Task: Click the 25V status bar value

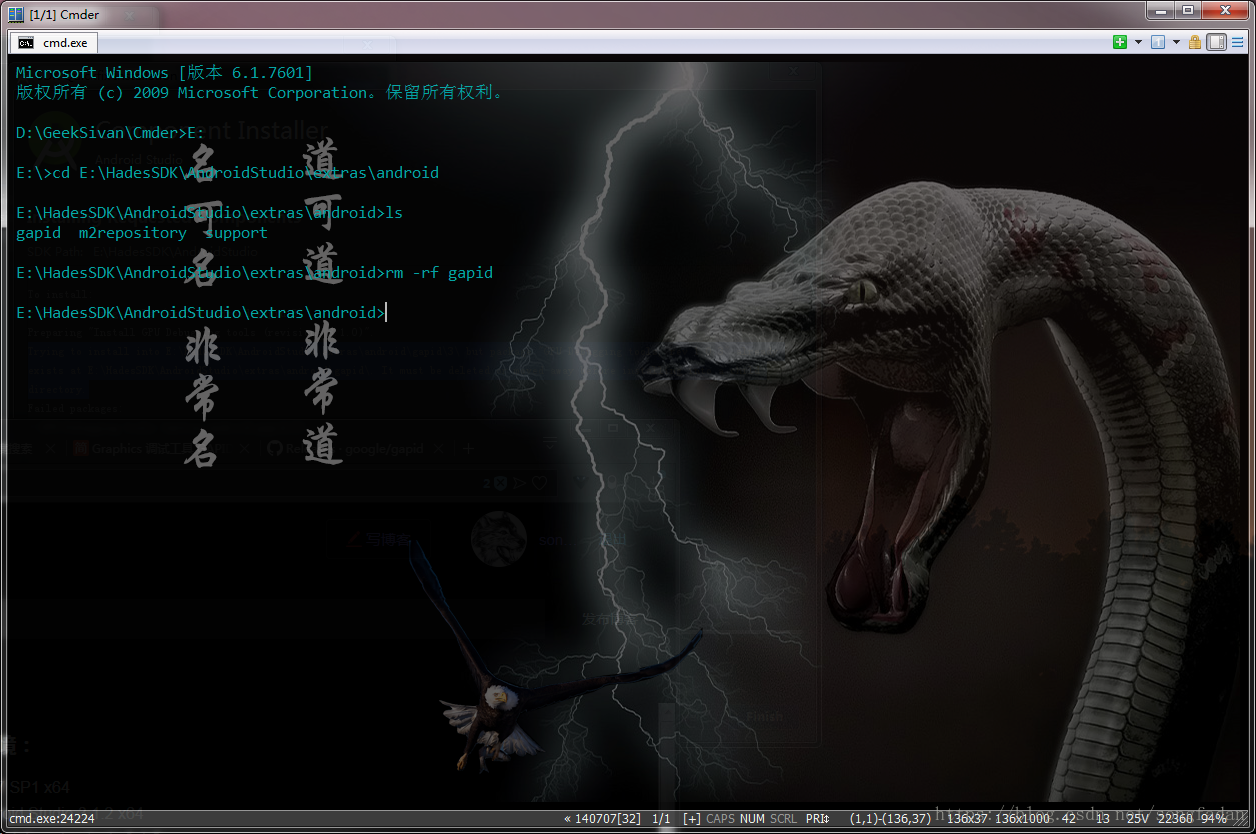Action: [x=1138, y=819]
